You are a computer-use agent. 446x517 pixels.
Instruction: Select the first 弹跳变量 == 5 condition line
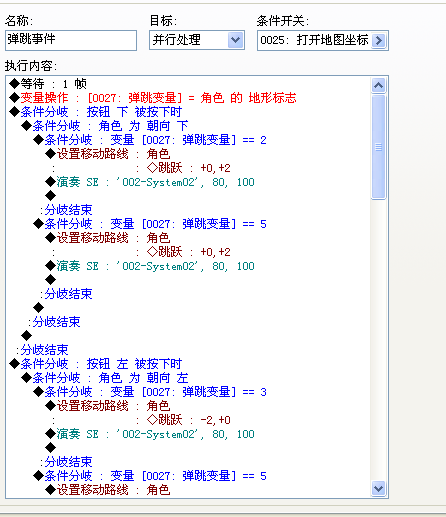pyautogui.click(x=150, y=224)
